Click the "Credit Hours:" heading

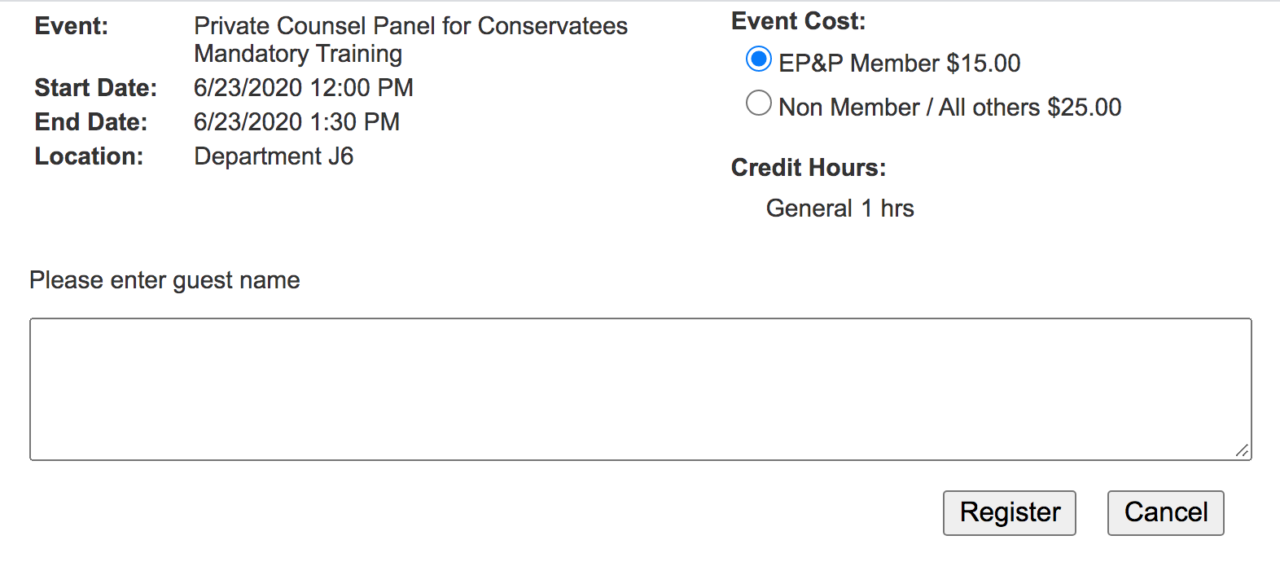[x=808, y=167]
